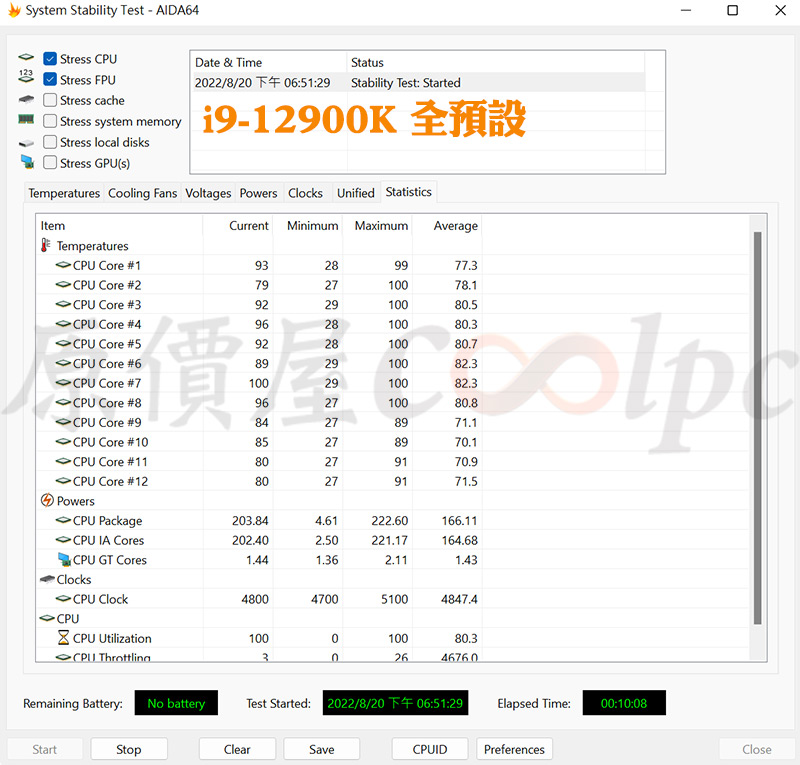Open the Clocks tab
The height and width of the screenshot is (765, 800).
[306, 193]
